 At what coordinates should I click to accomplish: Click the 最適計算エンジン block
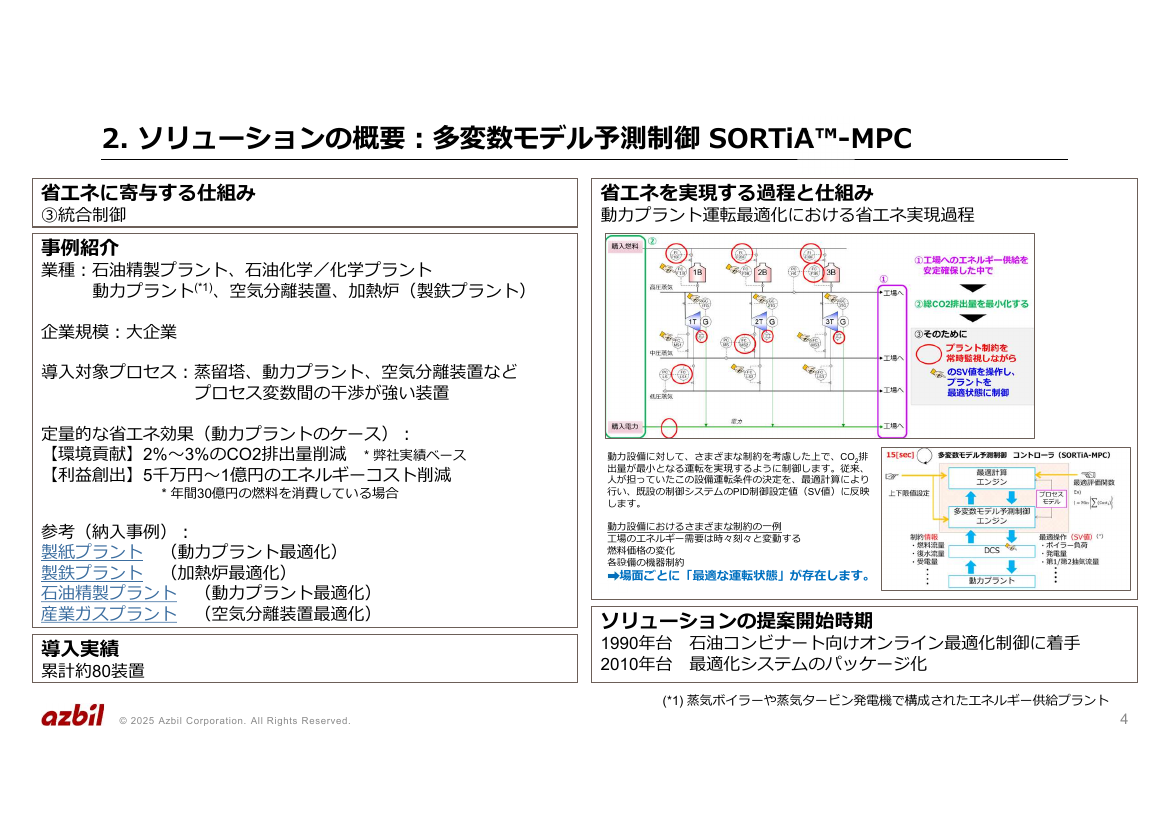click(992, 477)
